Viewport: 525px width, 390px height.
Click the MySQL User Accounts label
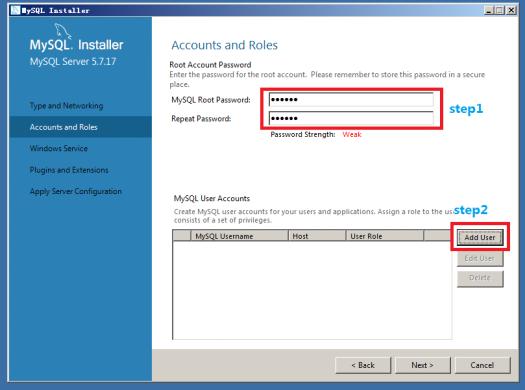tap(212, 199)
